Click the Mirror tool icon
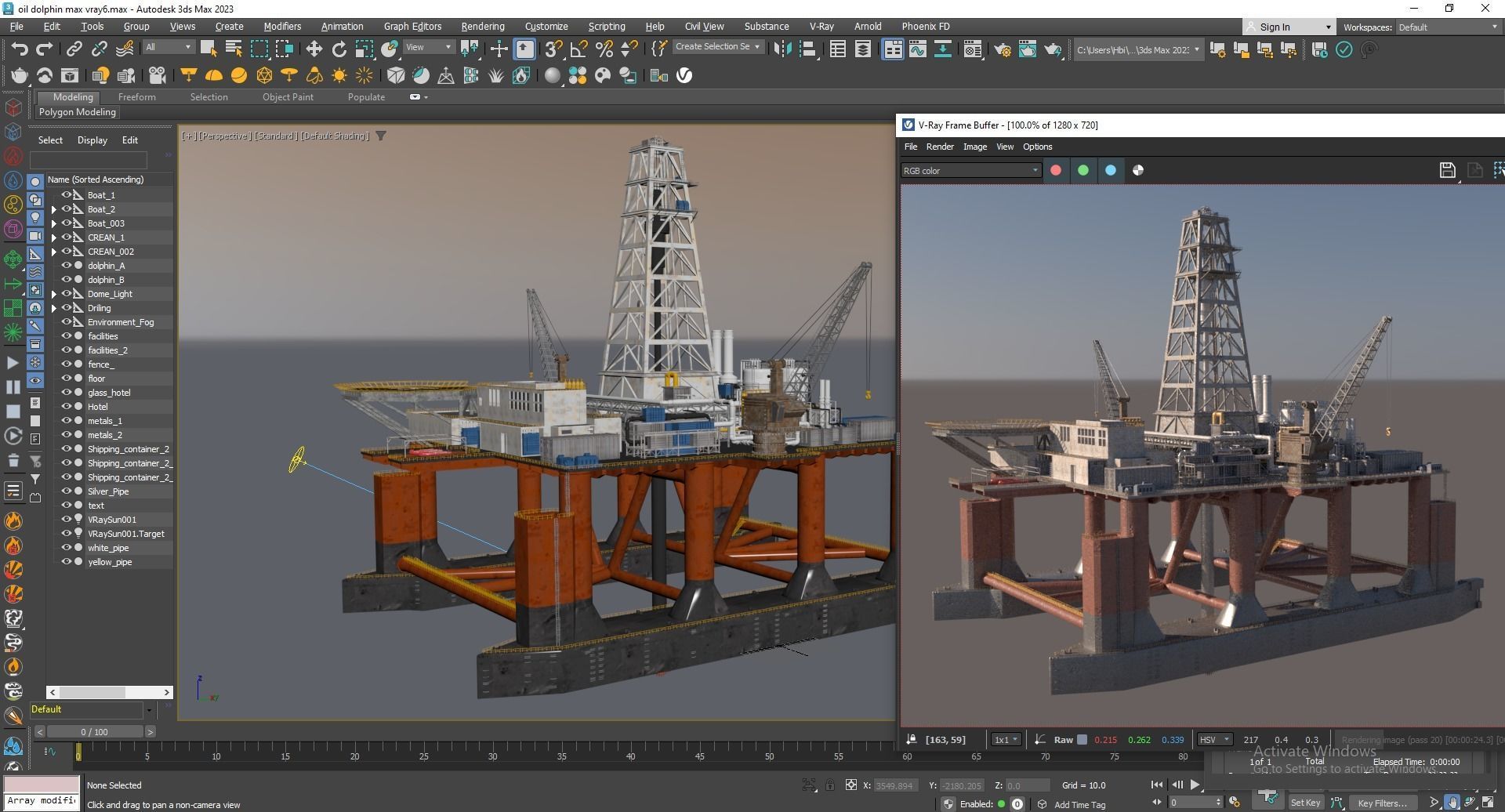The height and width of the screenshot is (812, 1505). pos(782,49)
